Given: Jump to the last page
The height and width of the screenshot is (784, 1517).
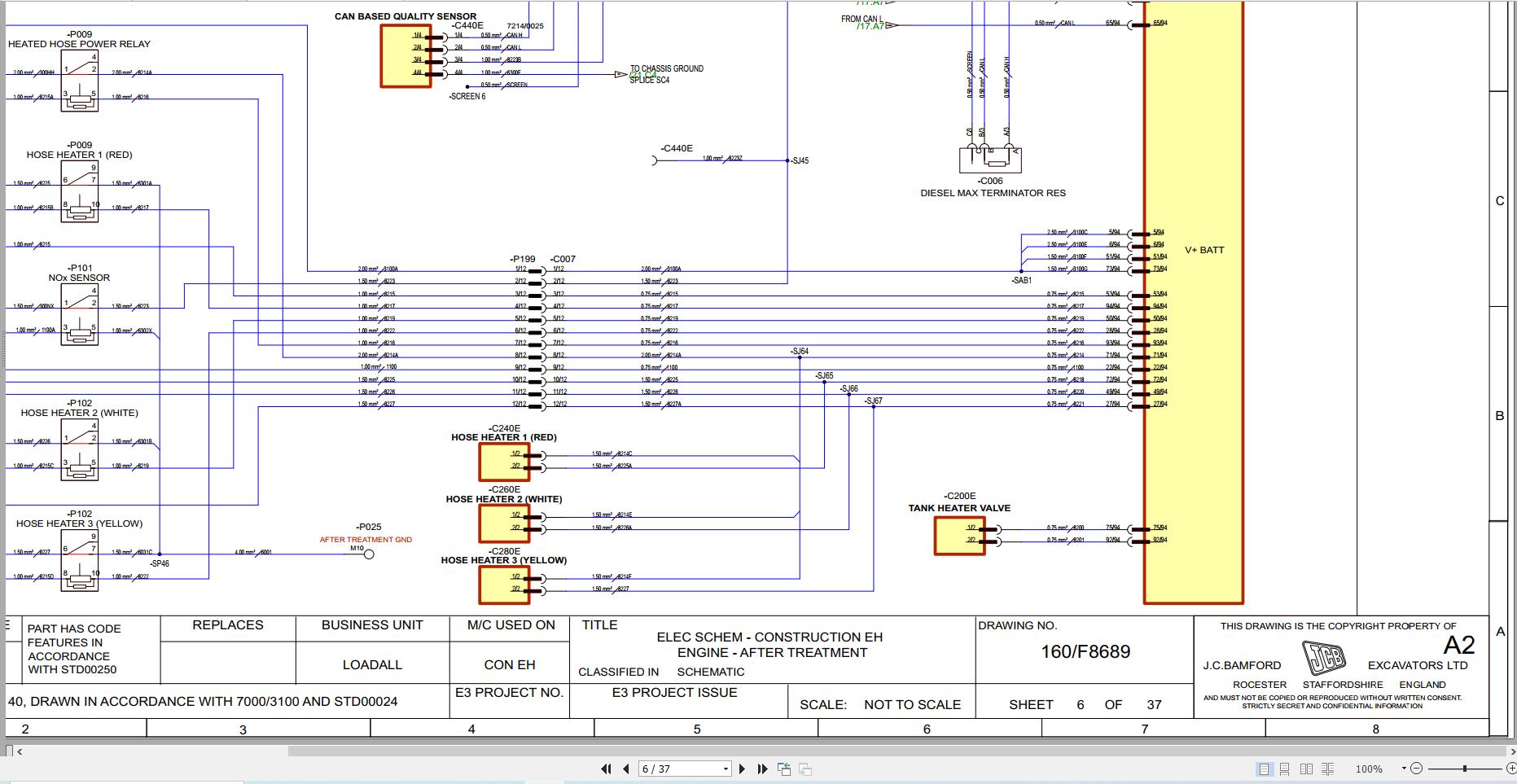Looking at the screenshot, I should click(762, 769).
